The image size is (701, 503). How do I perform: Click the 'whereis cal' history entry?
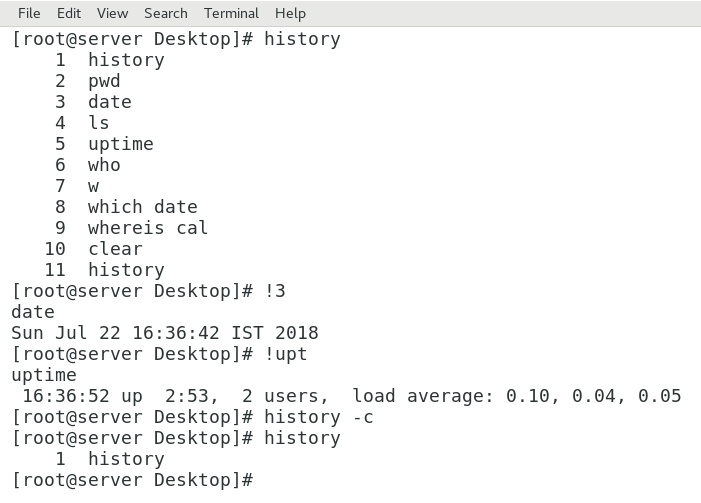[x=148, y=228]
